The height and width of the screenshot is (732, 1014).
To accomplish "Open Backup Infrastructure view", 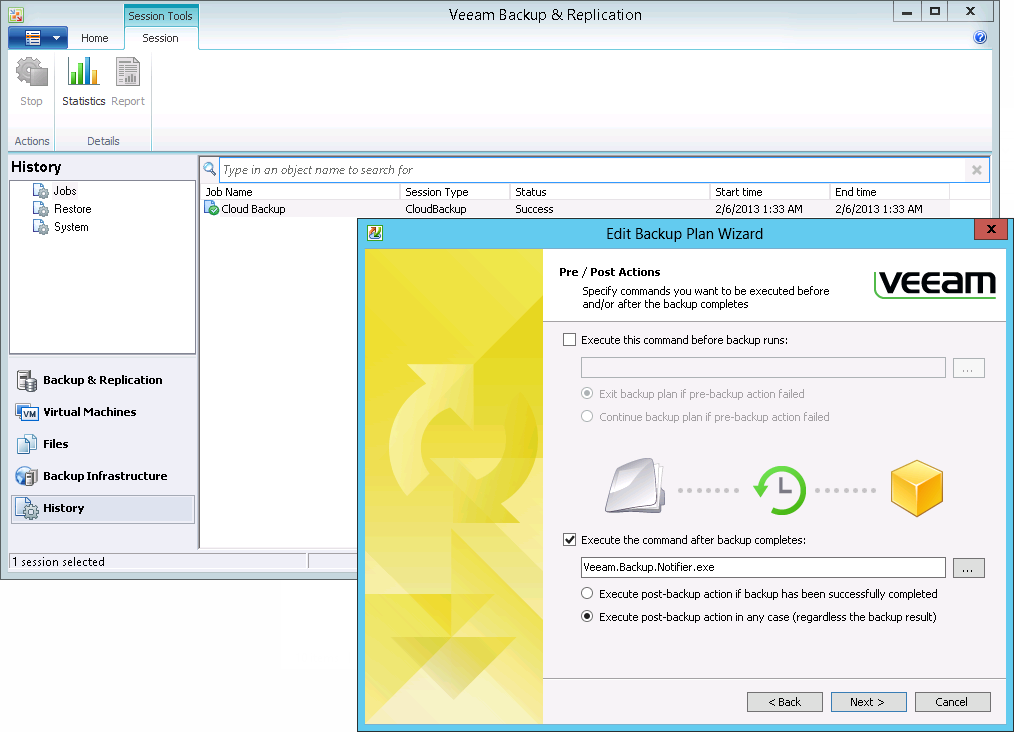I will point(102,476).
